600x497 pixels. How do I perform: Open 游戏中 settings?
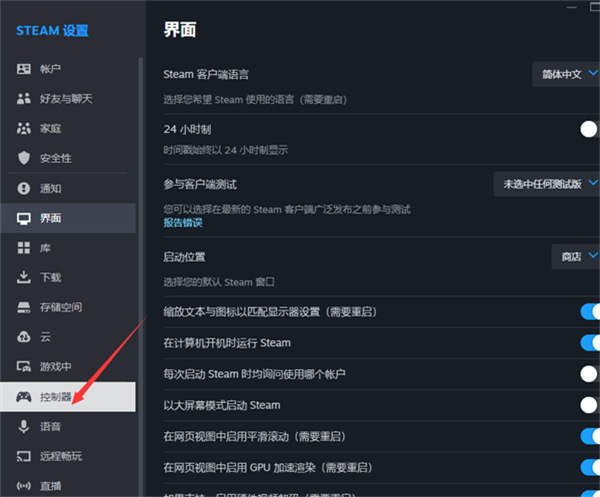coord(68,367)
